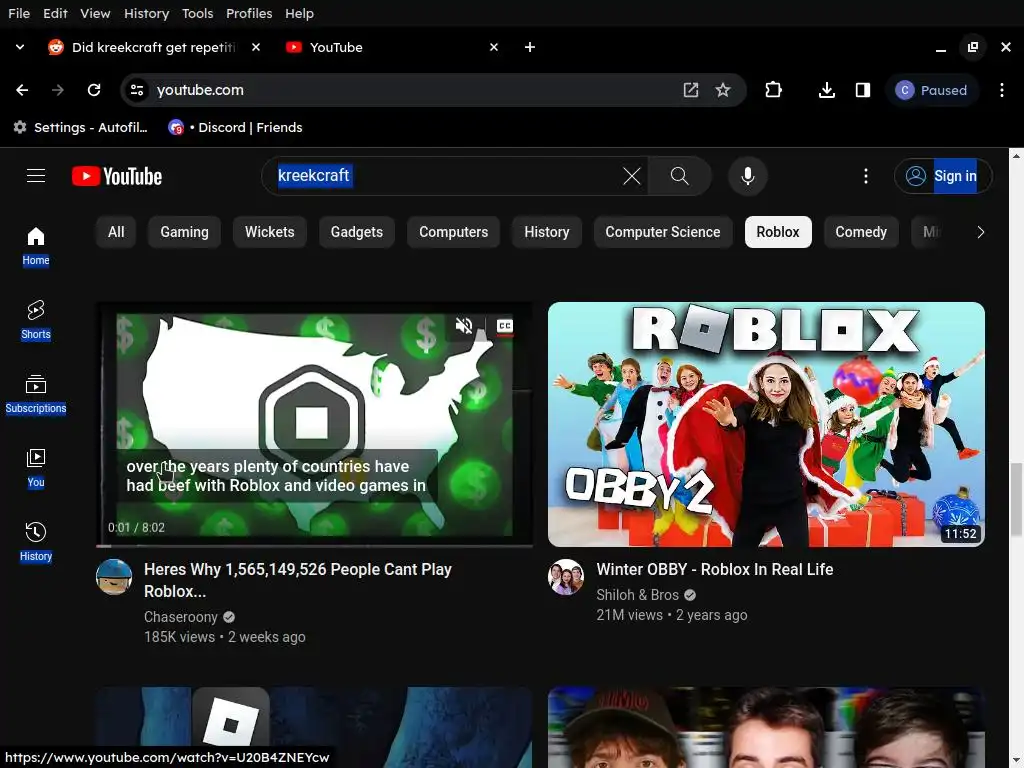Open the Edit menu
Image resolution: width=1024 pixels, height=768 pixels.
point(55,13)
